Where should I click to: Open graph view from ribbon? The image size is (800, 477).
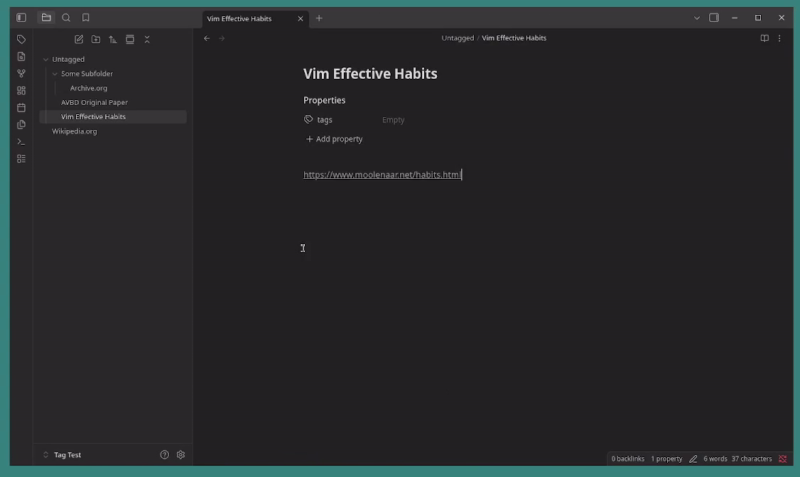click(21, 73)
